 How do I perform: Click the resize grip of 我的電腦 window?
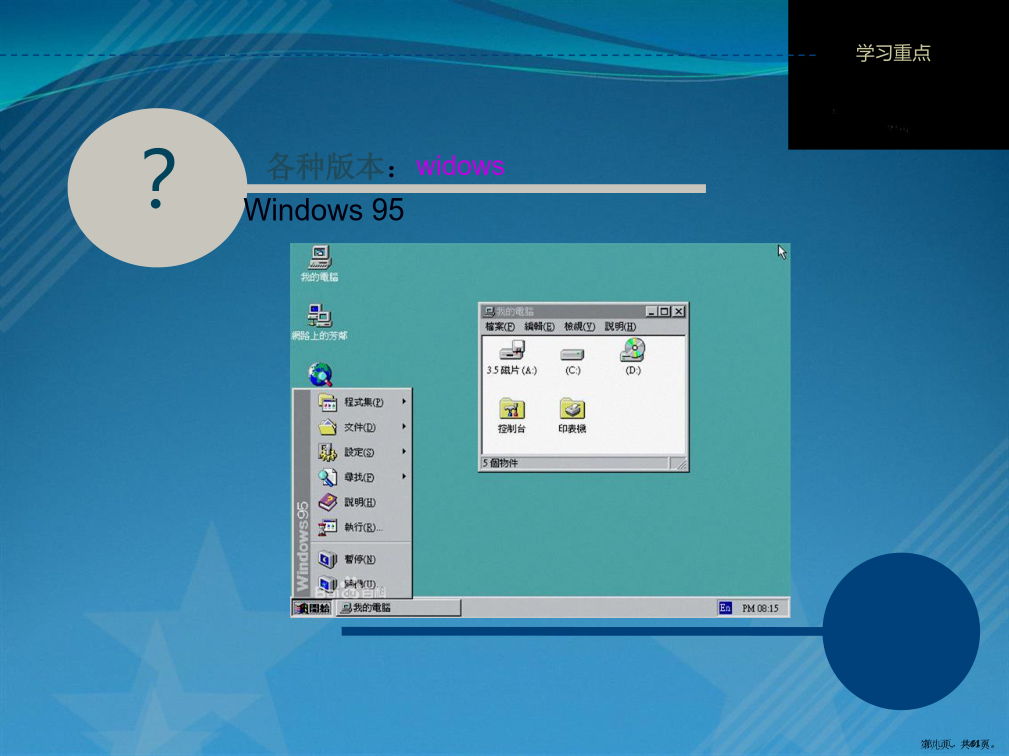tap(681, 464)
